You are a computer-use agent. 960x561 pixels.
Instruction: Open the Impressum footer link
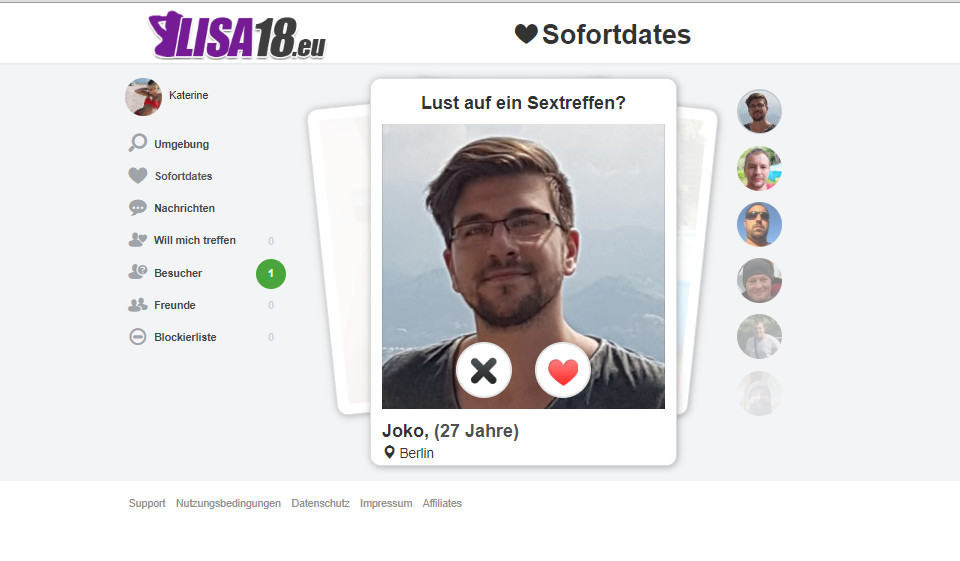pyautogui.click(x=386, y=503)
